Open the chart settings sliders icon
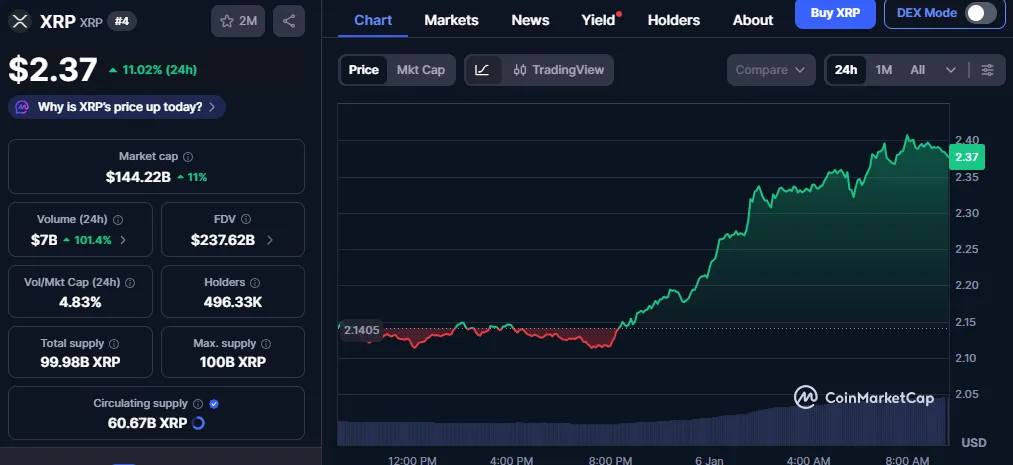The height and width of the screenshot is (465, 1013). [x=987, y=70]
